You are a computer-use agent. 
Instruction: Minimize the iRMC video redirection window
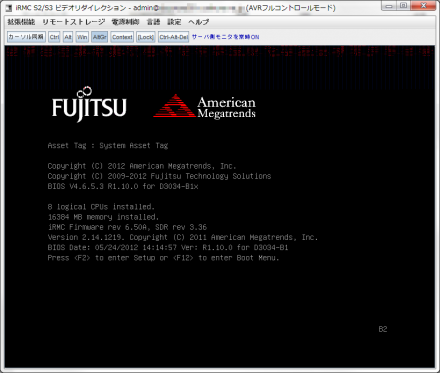389,6
